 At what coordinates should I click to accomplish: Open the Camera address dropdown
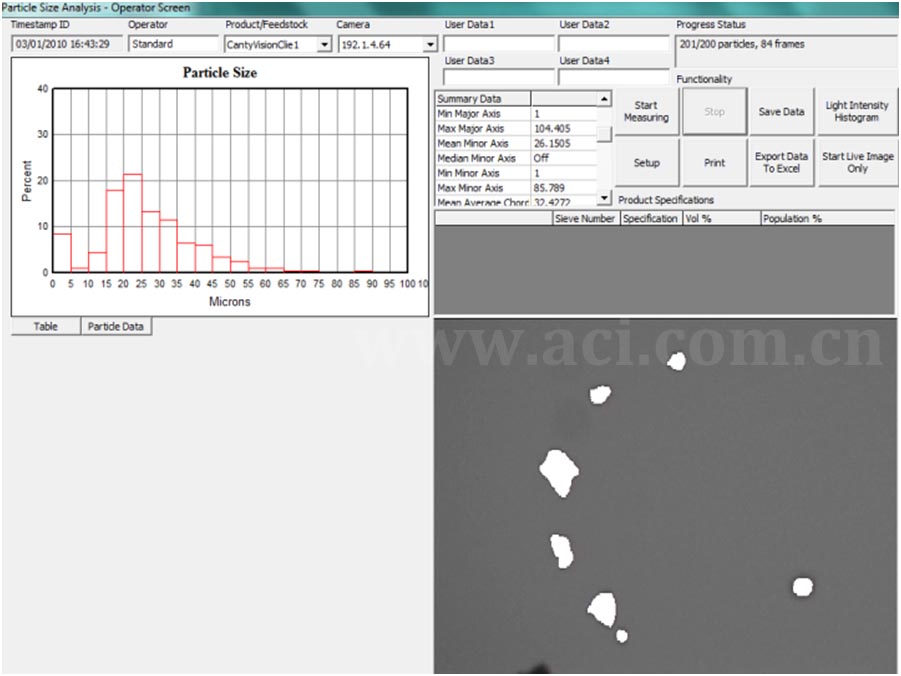coord(430,45)
